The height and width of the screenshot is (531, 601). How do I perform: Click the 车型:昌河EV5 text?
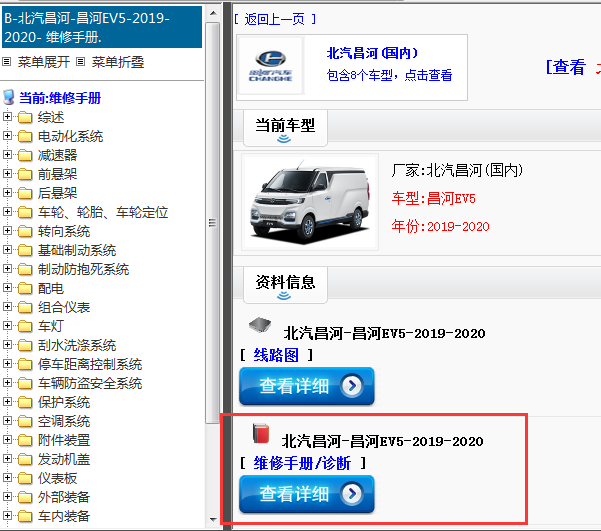click(x=434, y=199)
